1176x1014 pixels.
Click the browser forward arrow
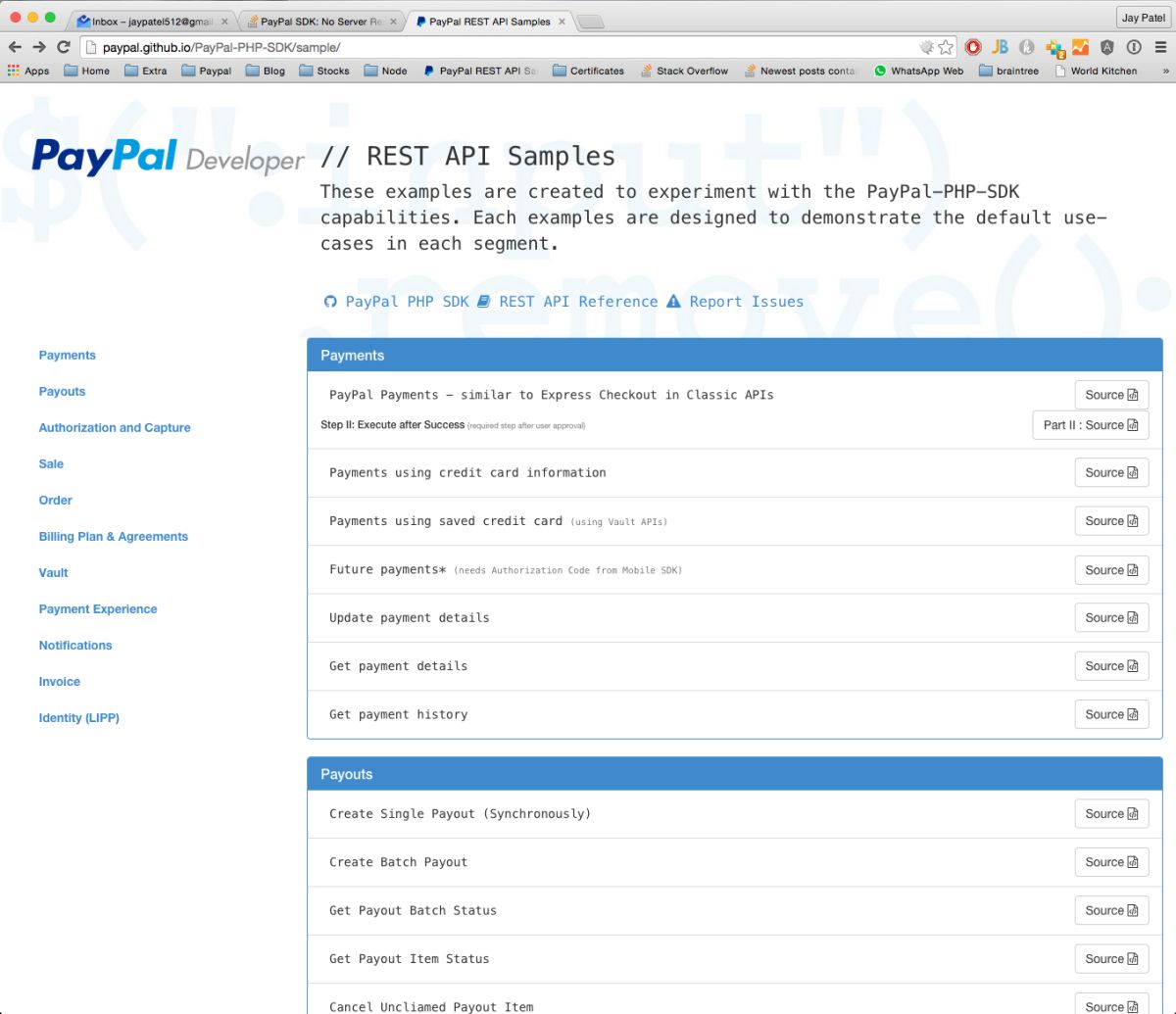[39, 47]
